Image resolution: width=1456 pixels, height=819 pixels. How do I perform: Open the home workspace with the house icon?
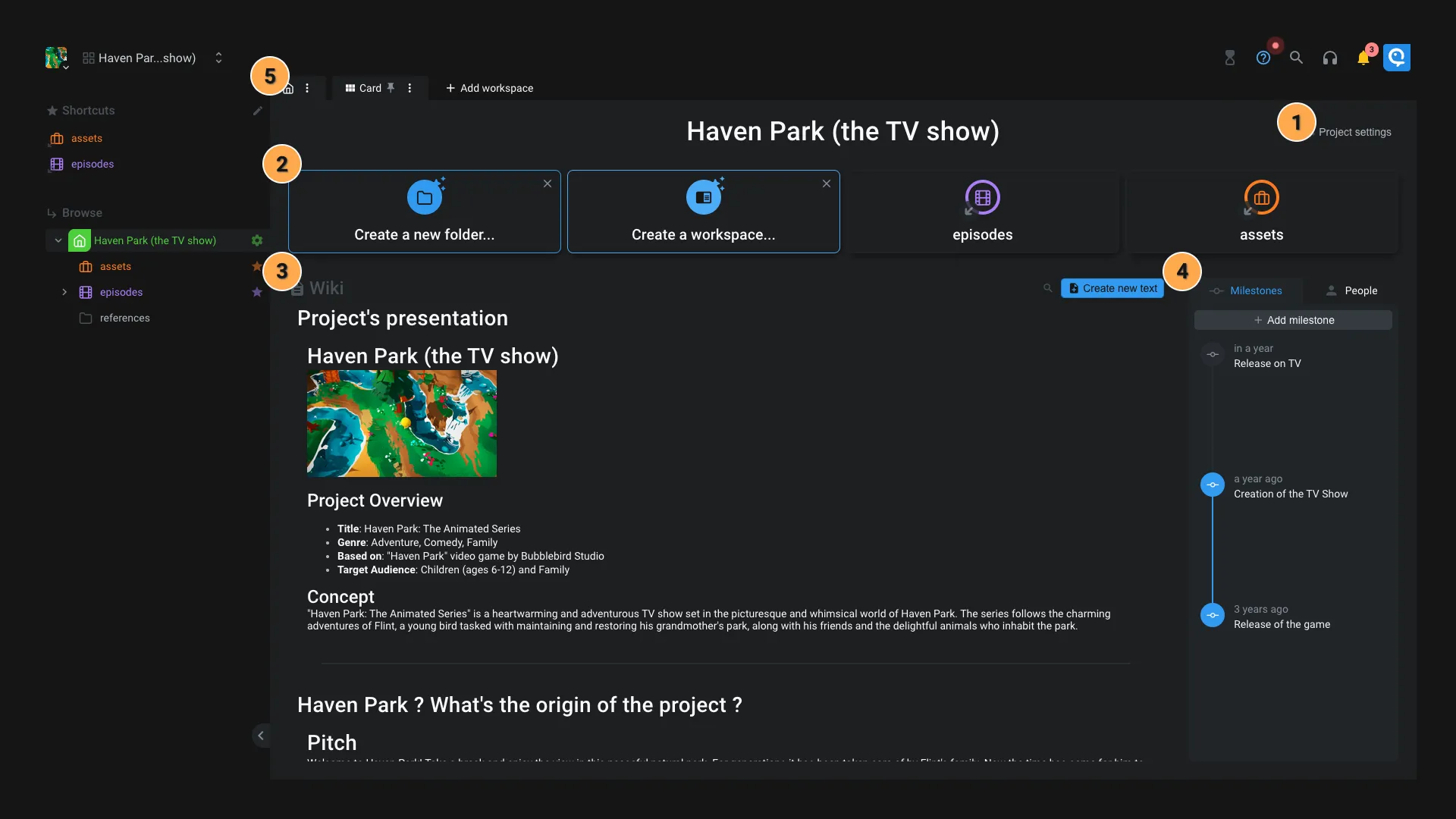pos(288,87)
